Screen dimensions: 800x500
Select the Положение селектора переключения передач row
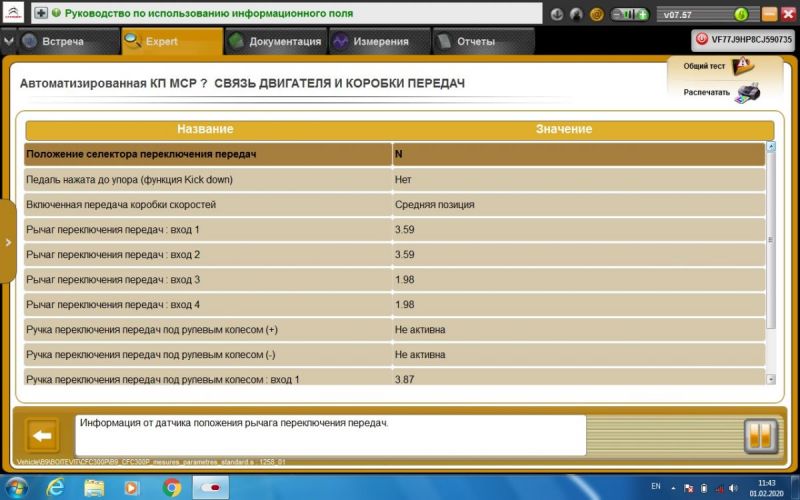coord(208,154)
